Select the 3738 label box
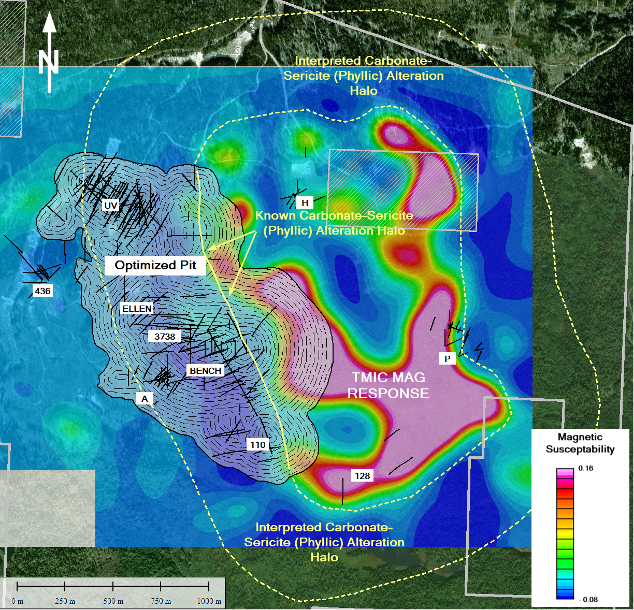 coord(164,338)
